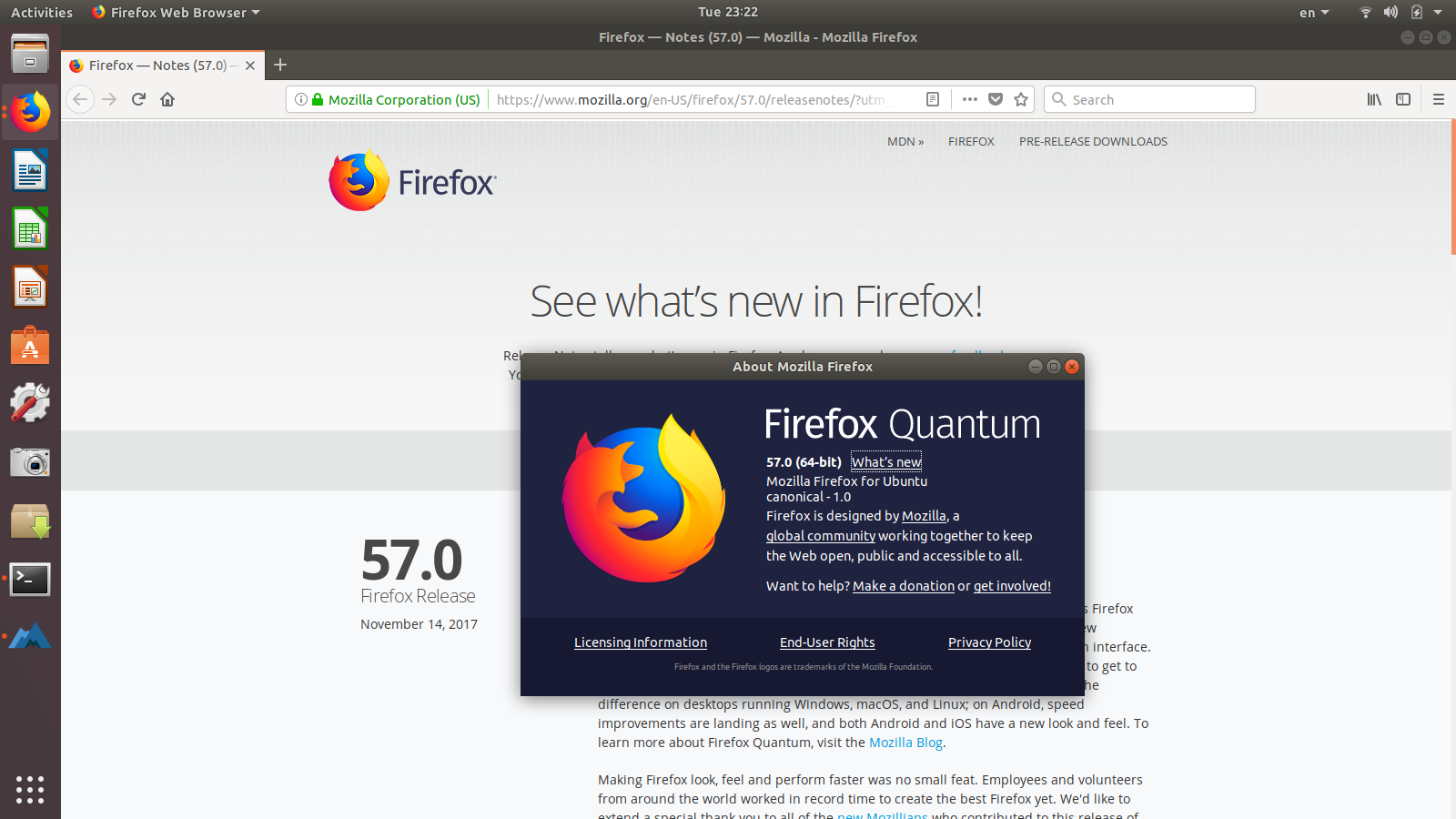
Task: Open the Make a donation link
Action: (903, 585)
